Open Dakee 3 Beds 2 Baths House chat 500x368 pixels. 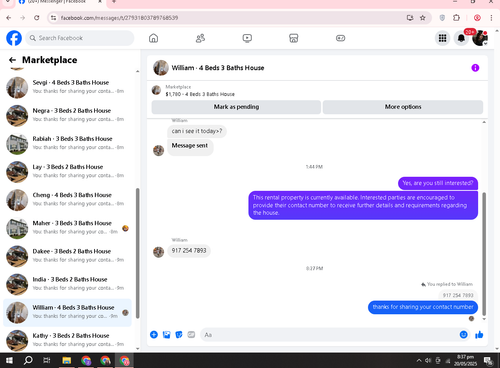[67, 256]
